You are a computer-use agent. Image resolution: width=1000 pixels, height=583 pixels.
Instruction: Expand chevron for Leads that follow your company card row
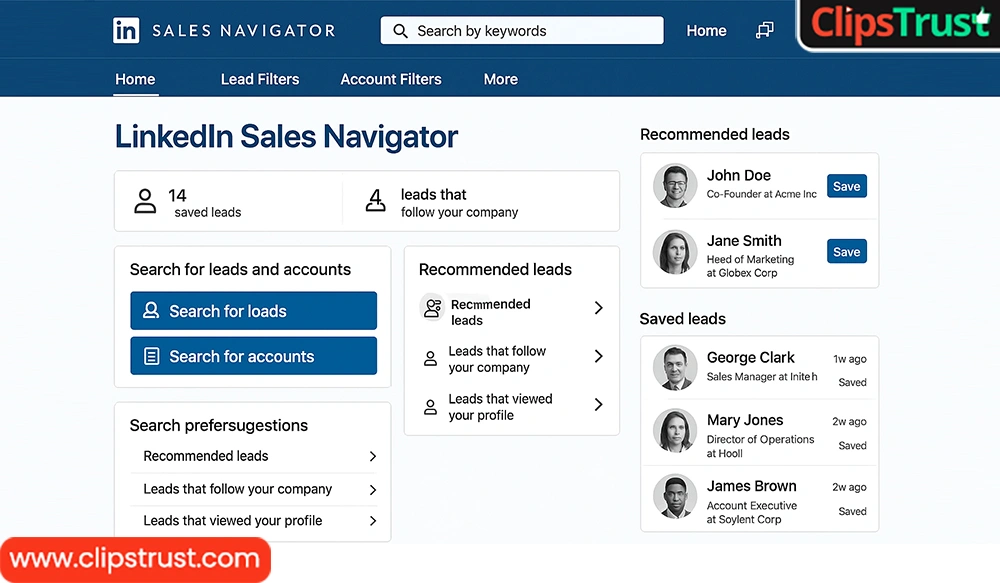click(x=598, y=356)
